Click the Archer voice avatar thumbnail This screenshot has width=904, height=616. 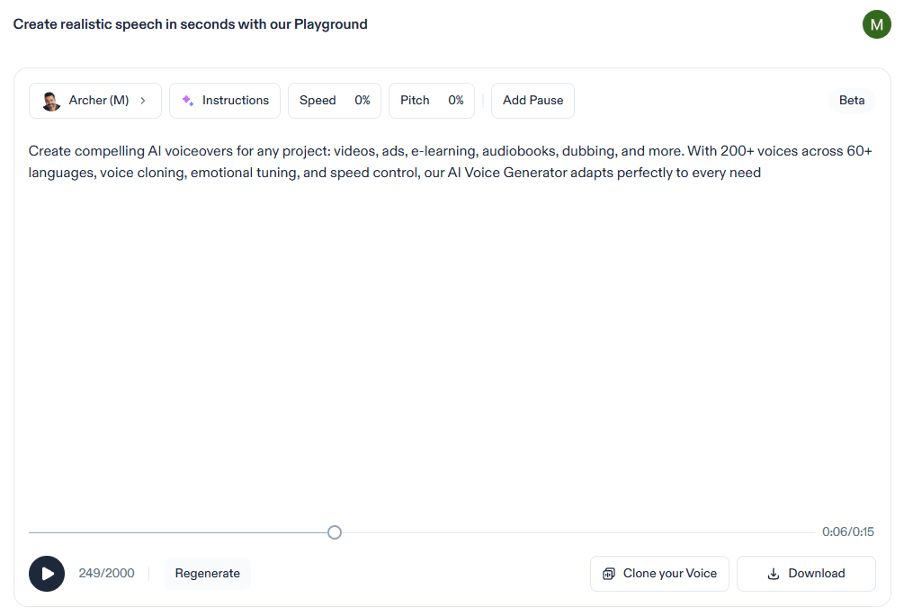pos(51,101)
